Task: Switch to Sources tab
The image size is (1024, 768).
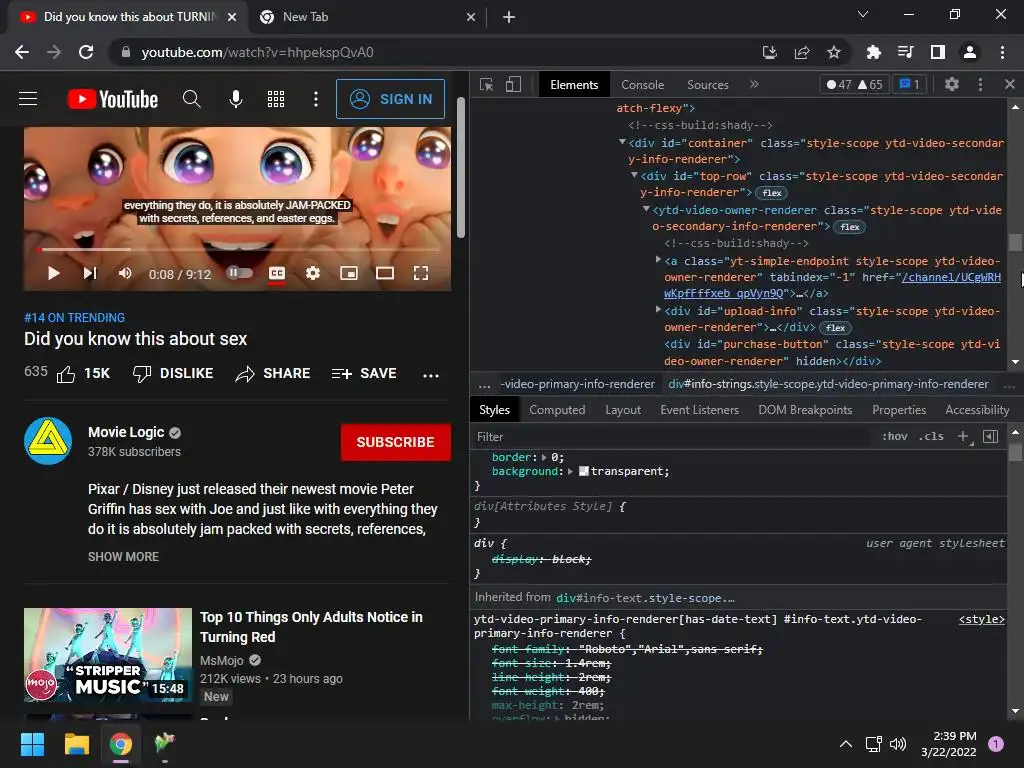Action: [707, 85]
